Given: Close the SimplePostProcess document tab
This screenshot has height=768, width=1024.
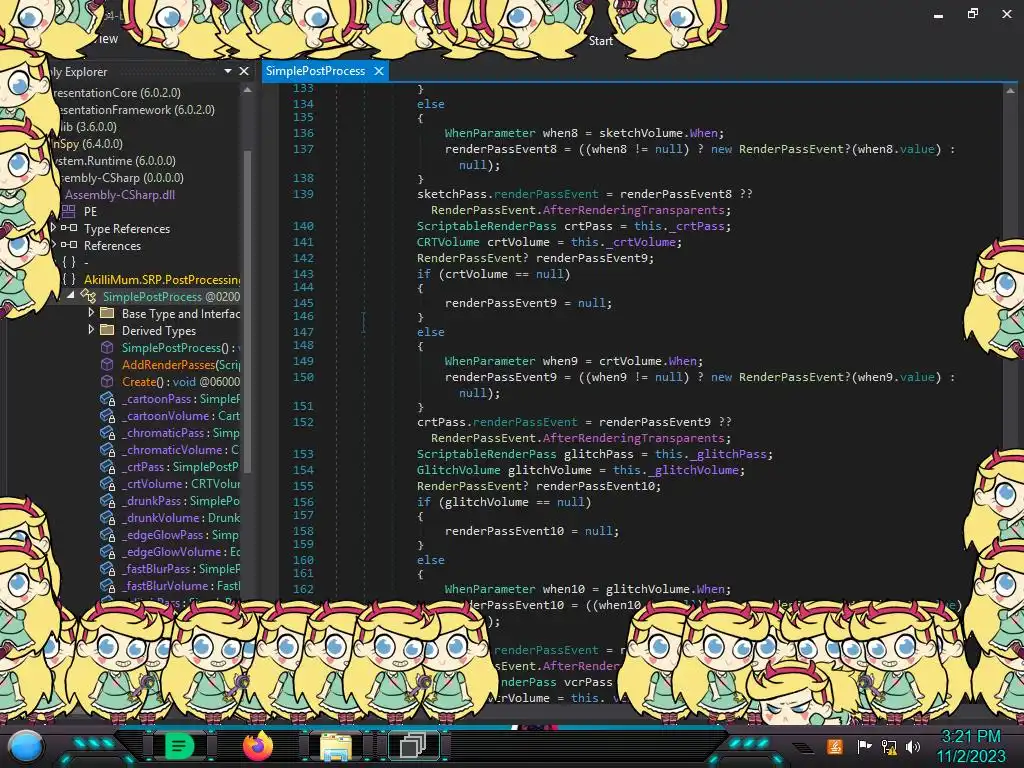Looking at the screenshot, I should pyautogui.click(x=379, y=71).
